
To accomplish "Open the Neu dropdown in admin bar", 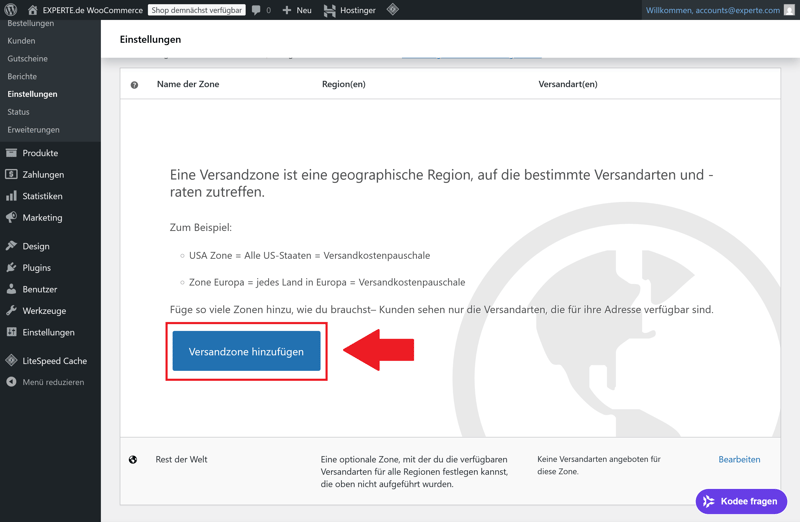I will (297, 10).
